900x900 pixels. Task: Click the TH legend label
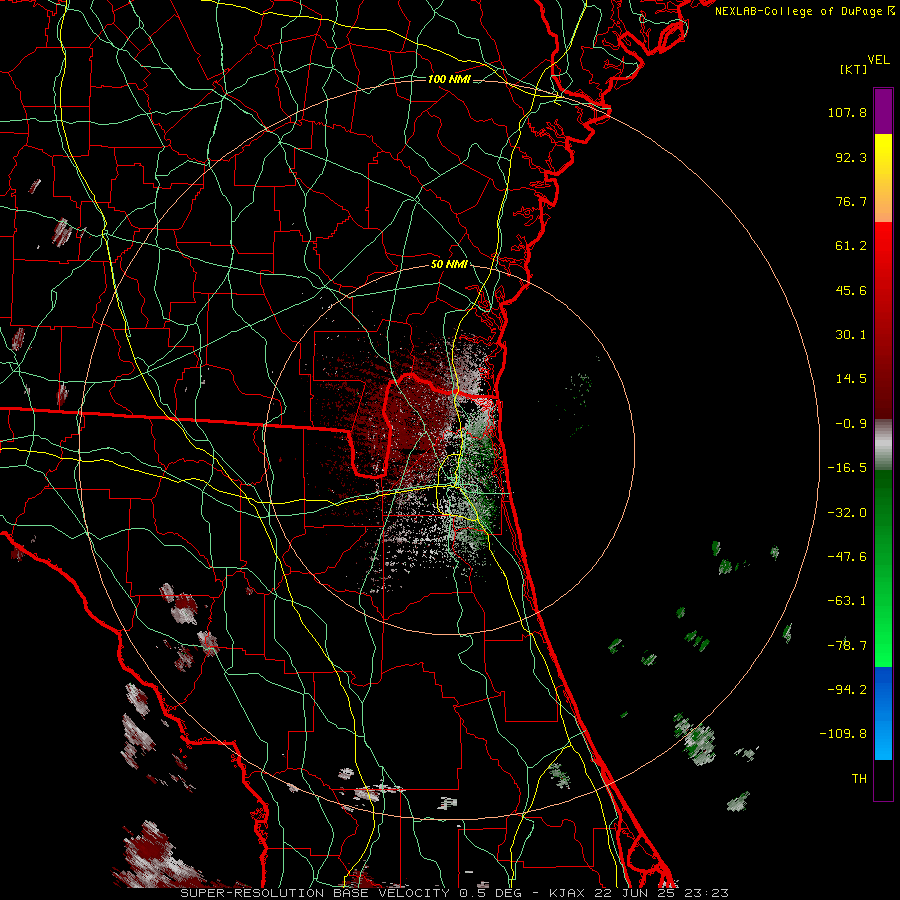coord(859,779)
